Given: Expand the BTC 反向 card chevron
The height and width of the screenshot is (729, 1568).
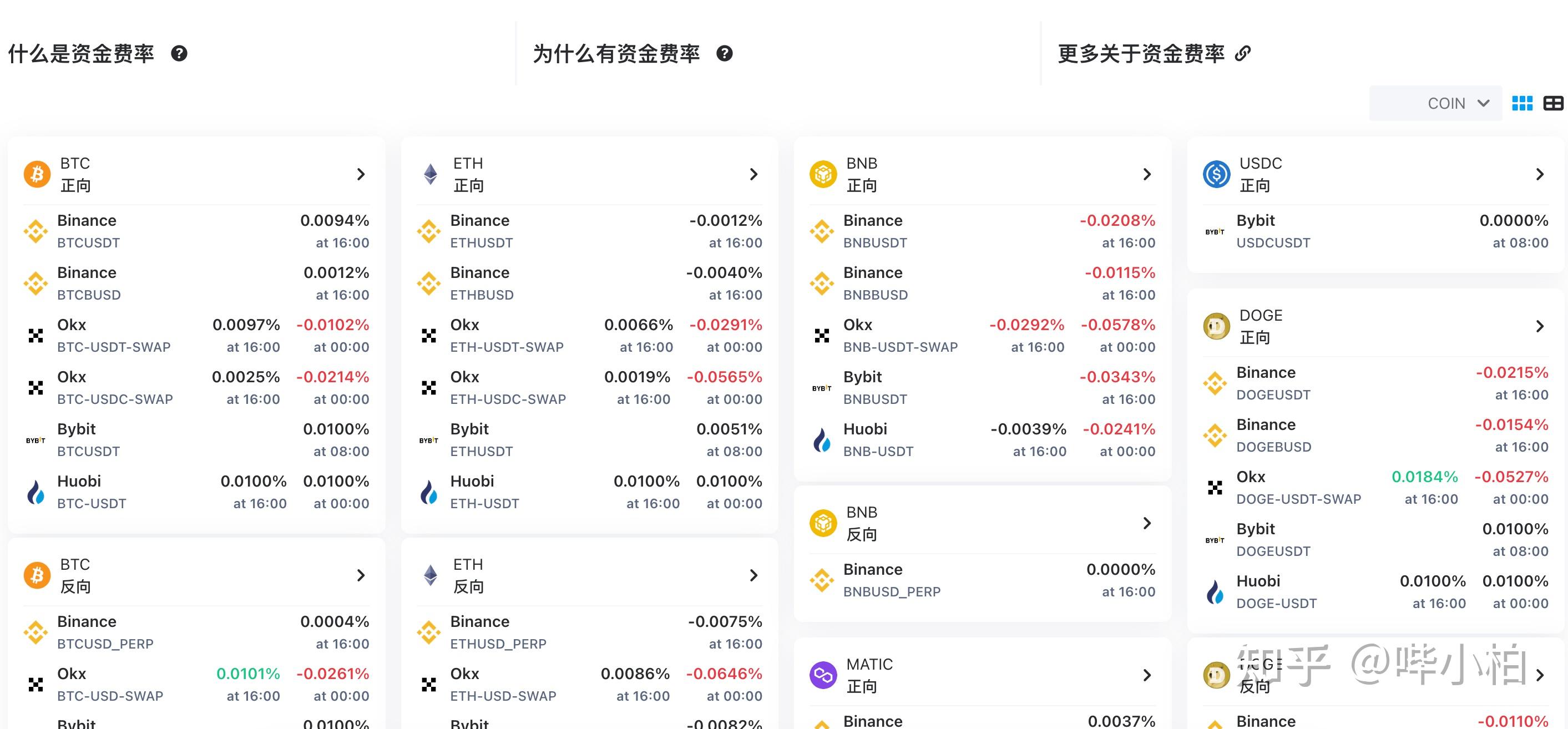Looking at the screenshot, I should click(x=361, y=575).
